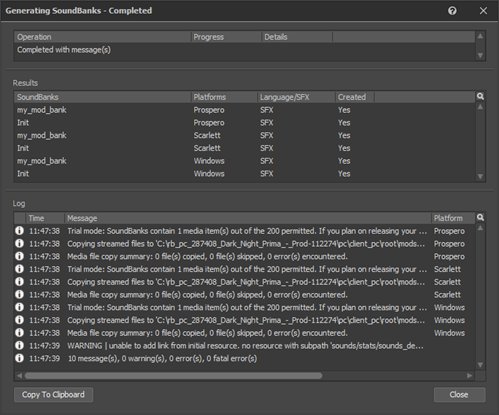Click the Log horizontal scrollbar left arrow
Screen dimensions: 499x415
coord(19,376)
